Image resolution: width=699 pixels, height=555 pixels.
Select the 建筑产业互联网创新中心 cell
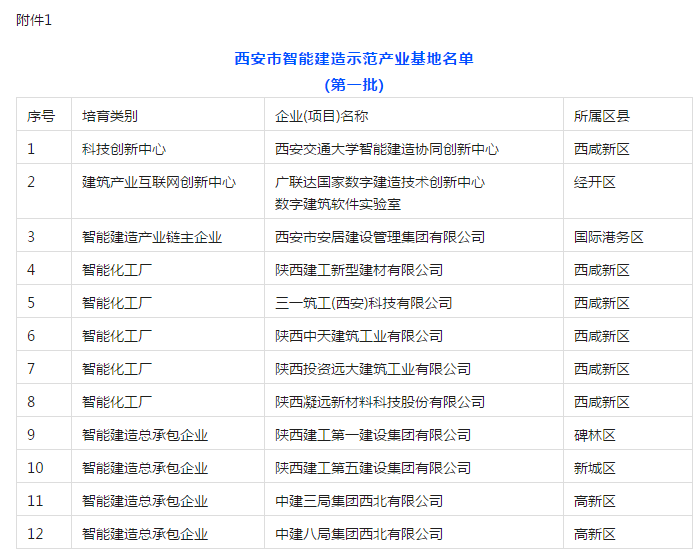(x=159, y=182)
